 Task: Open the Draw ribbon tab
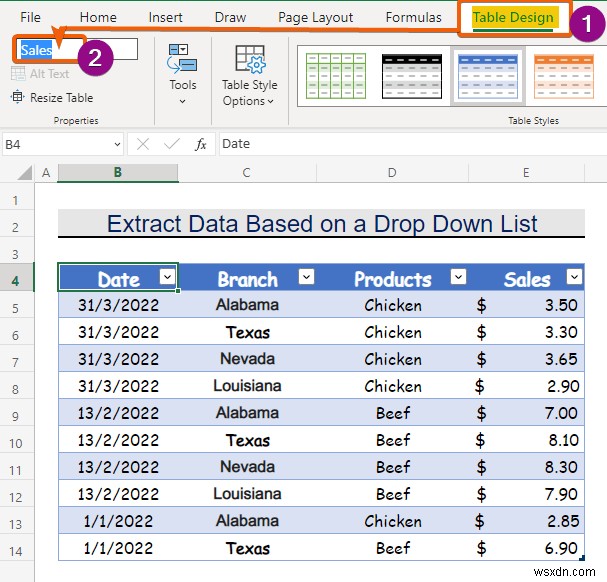pyautogui.click(x=230, y=17)
